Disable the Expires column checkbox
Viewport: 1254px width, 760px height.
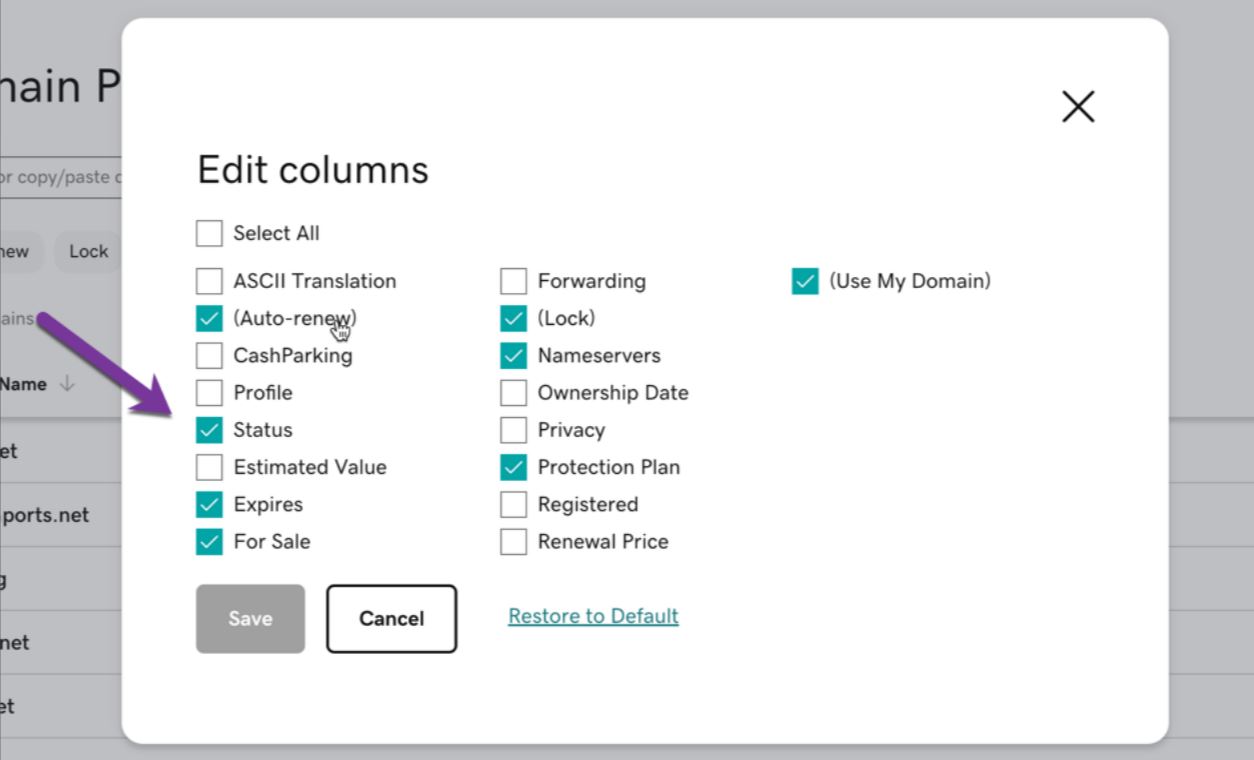[x=209, y=505]
